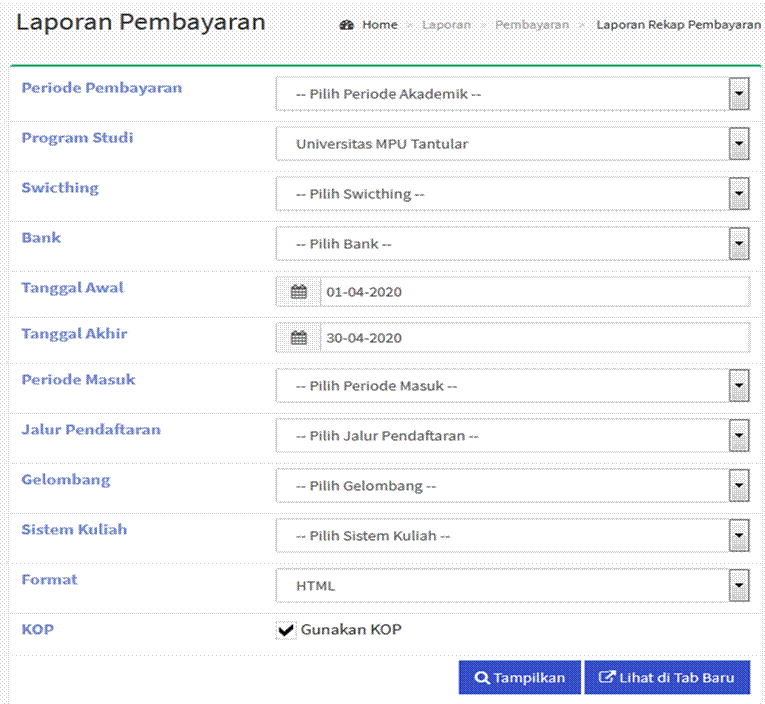Expand the Jalur Pendaftaran dropdown

pyautogui.click(x=512, y=436)
